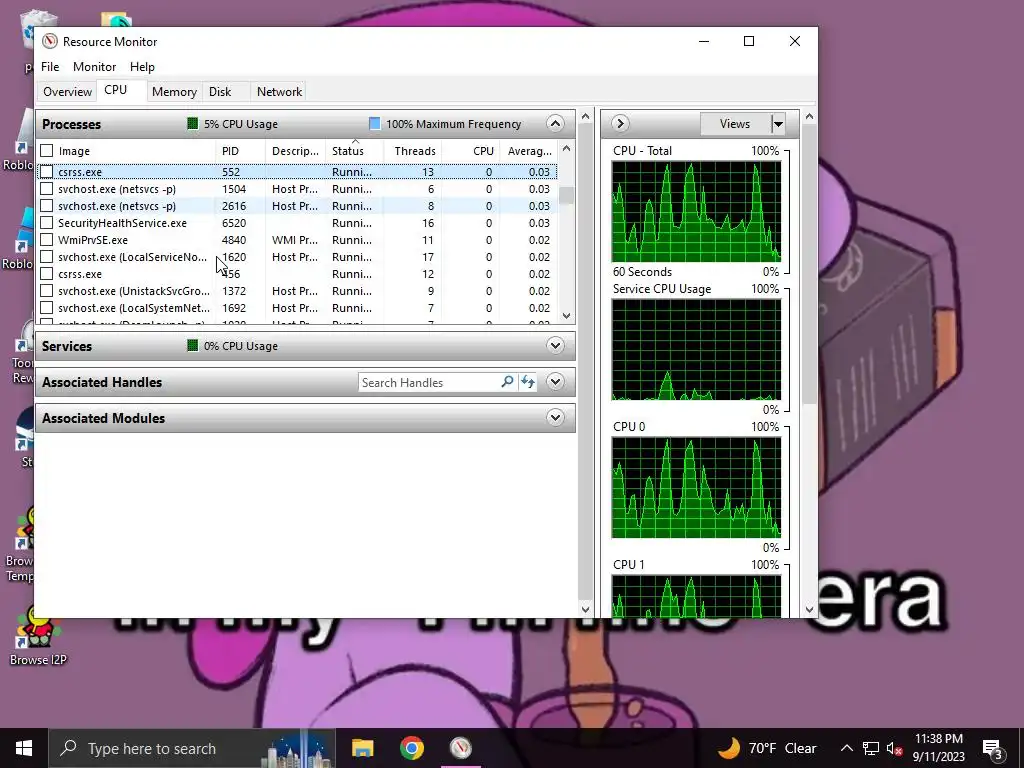This screenshot has height=768, width=1024.
Task: Switch to the Memory tab
Action: click(x=174, y=91)
